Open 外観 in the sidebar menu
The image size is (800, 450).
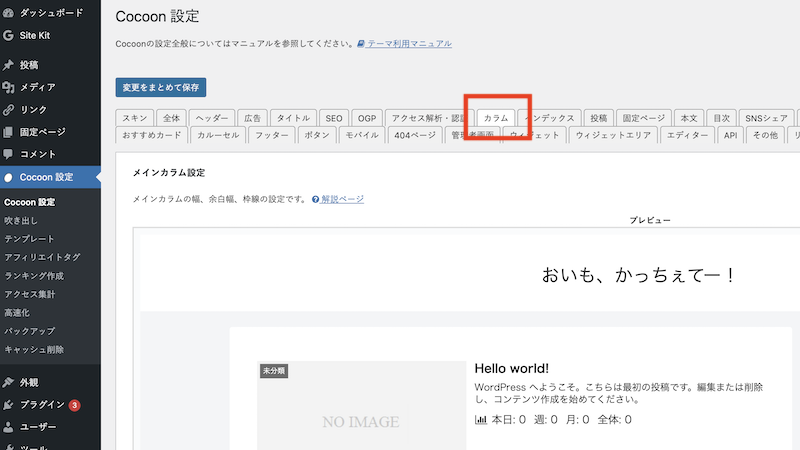29,382
